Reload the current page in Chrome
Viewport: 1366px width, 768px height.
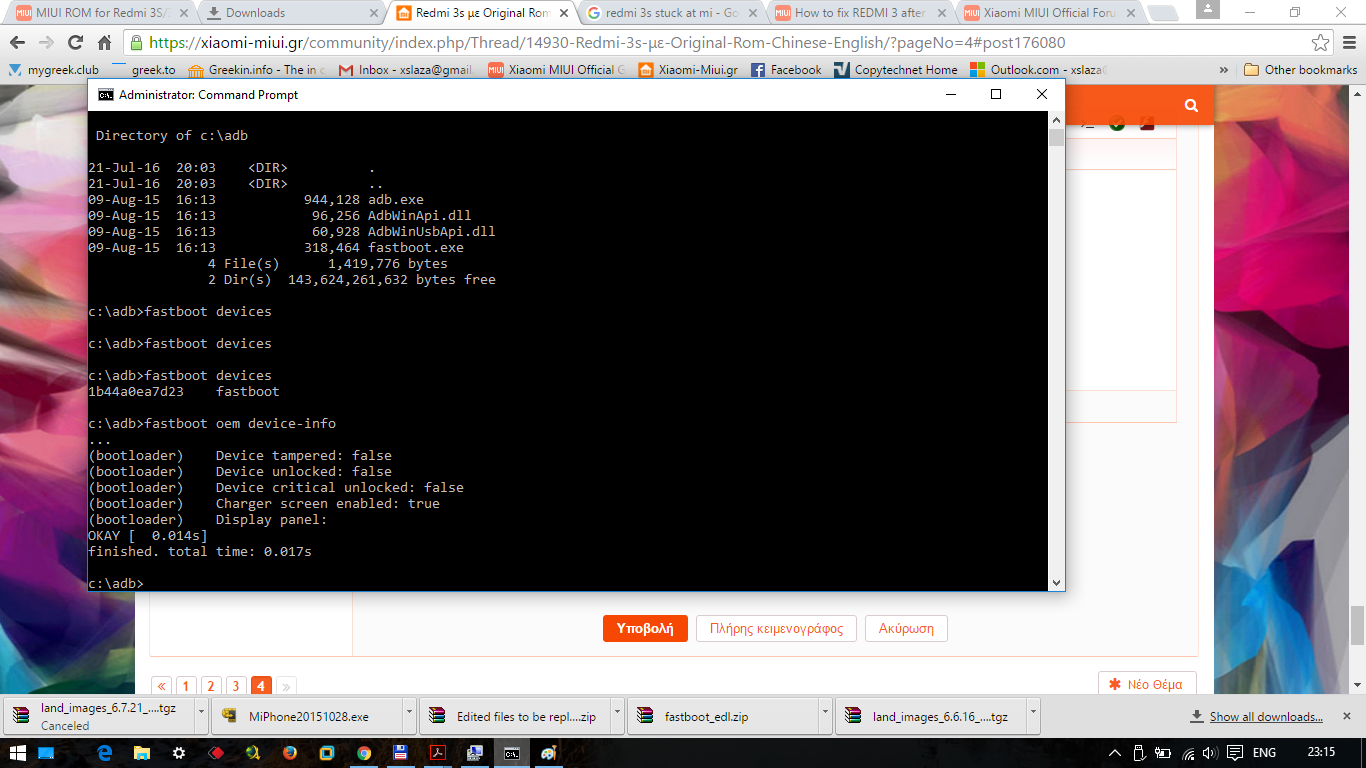[x=75, y=43]
